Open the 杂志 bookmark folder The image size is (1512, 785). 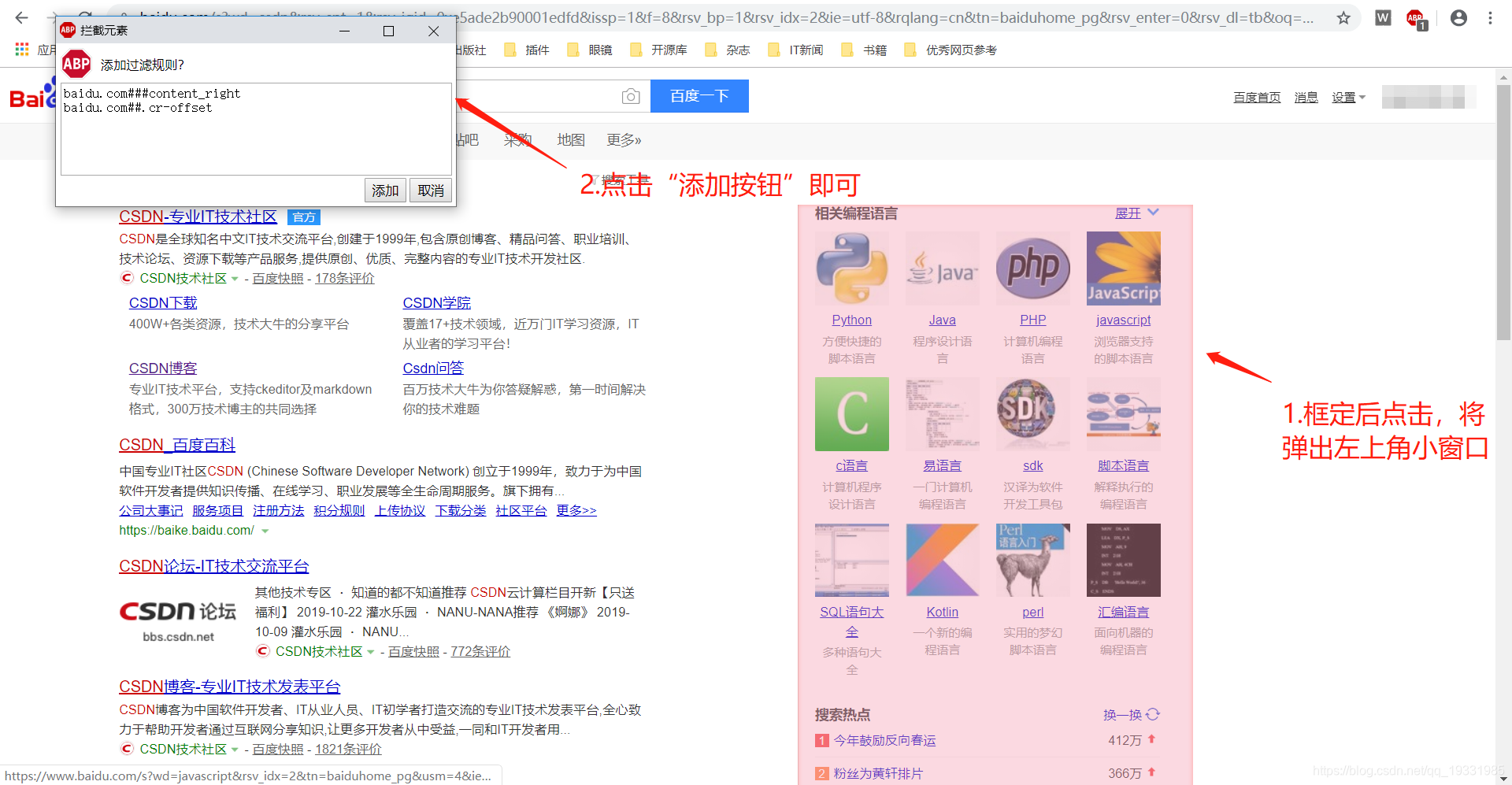point(728,50)
